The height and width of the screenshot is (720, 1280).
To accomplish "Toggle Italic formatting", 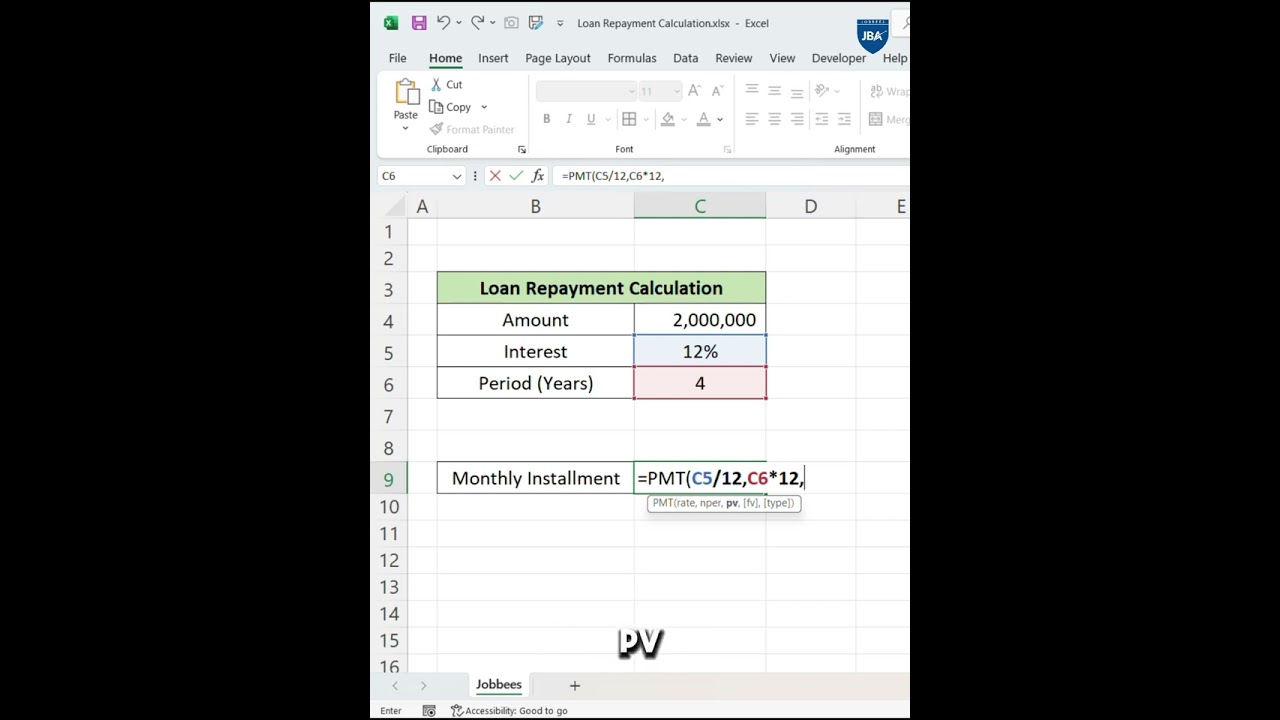I will [569, 119].
